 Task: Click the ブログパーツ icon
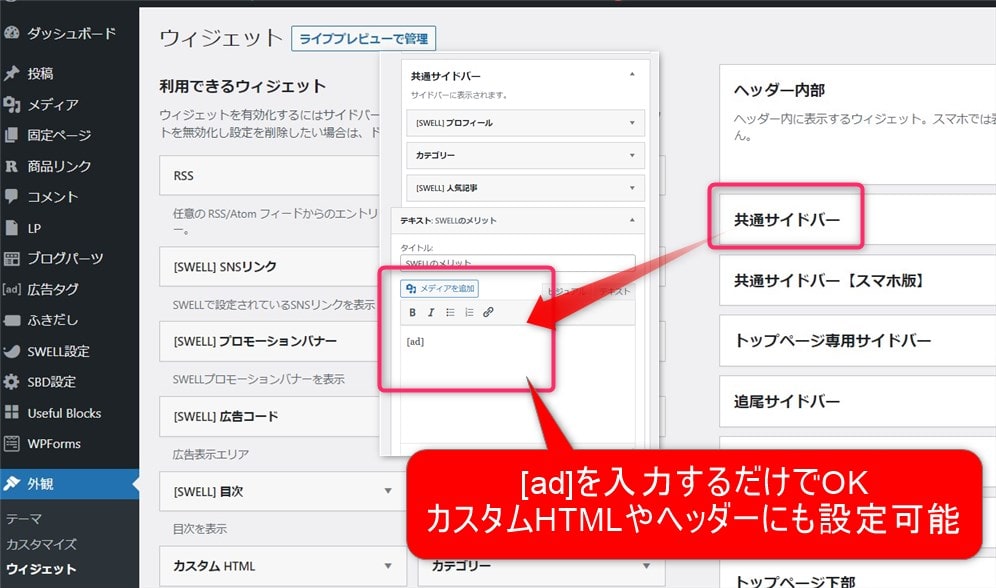(11, 258)
